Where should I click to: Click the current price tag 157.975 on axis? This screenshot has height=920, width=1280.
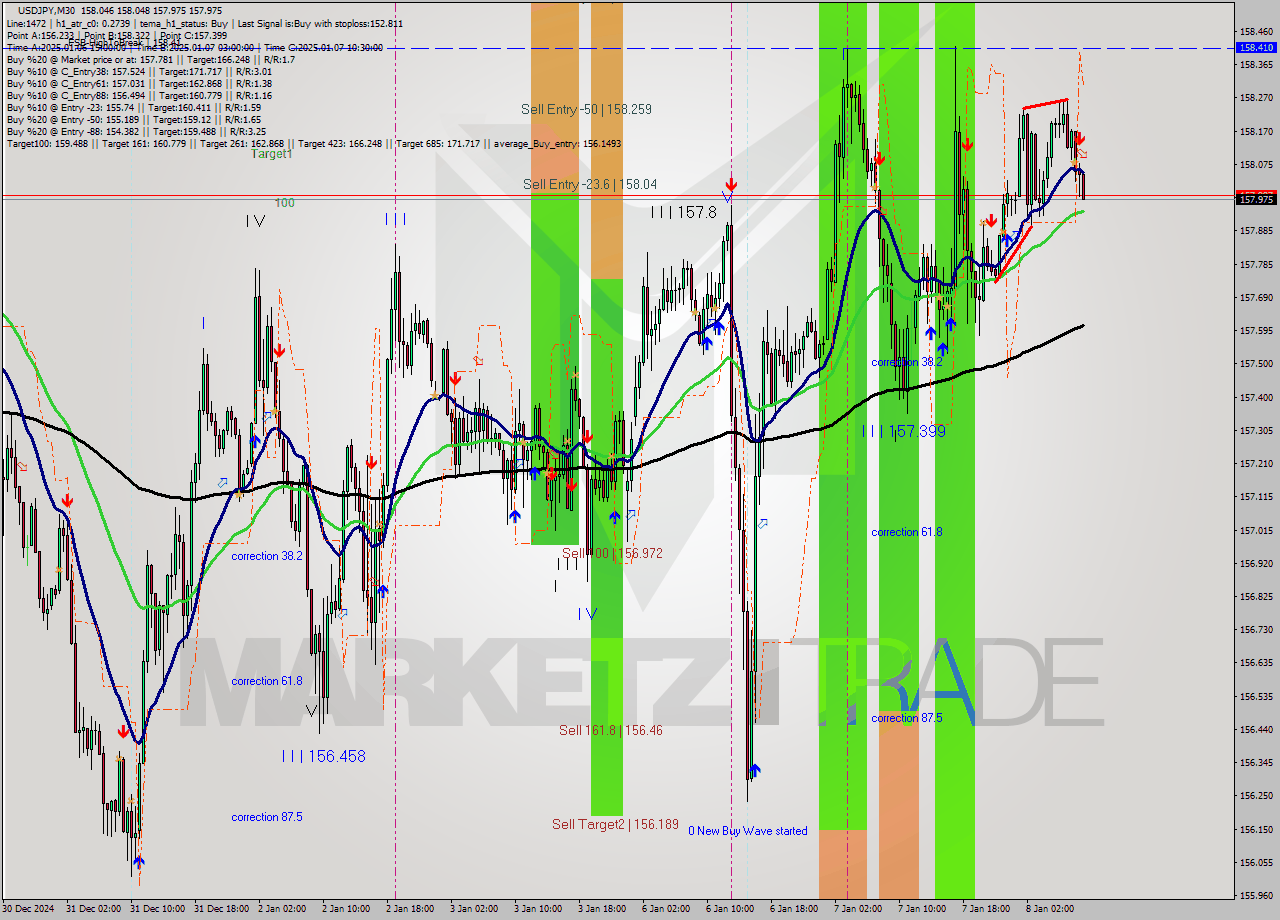[1256, 199]
